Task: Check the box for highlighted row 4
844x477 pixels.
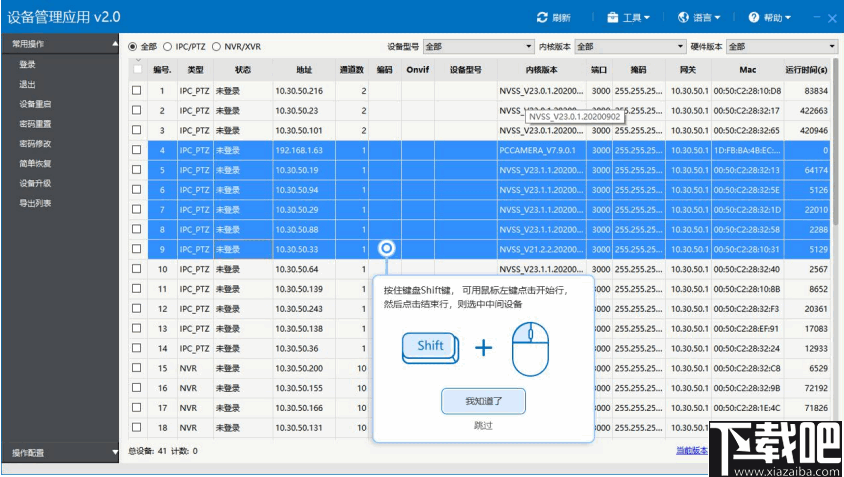Action: click(137, 150)
